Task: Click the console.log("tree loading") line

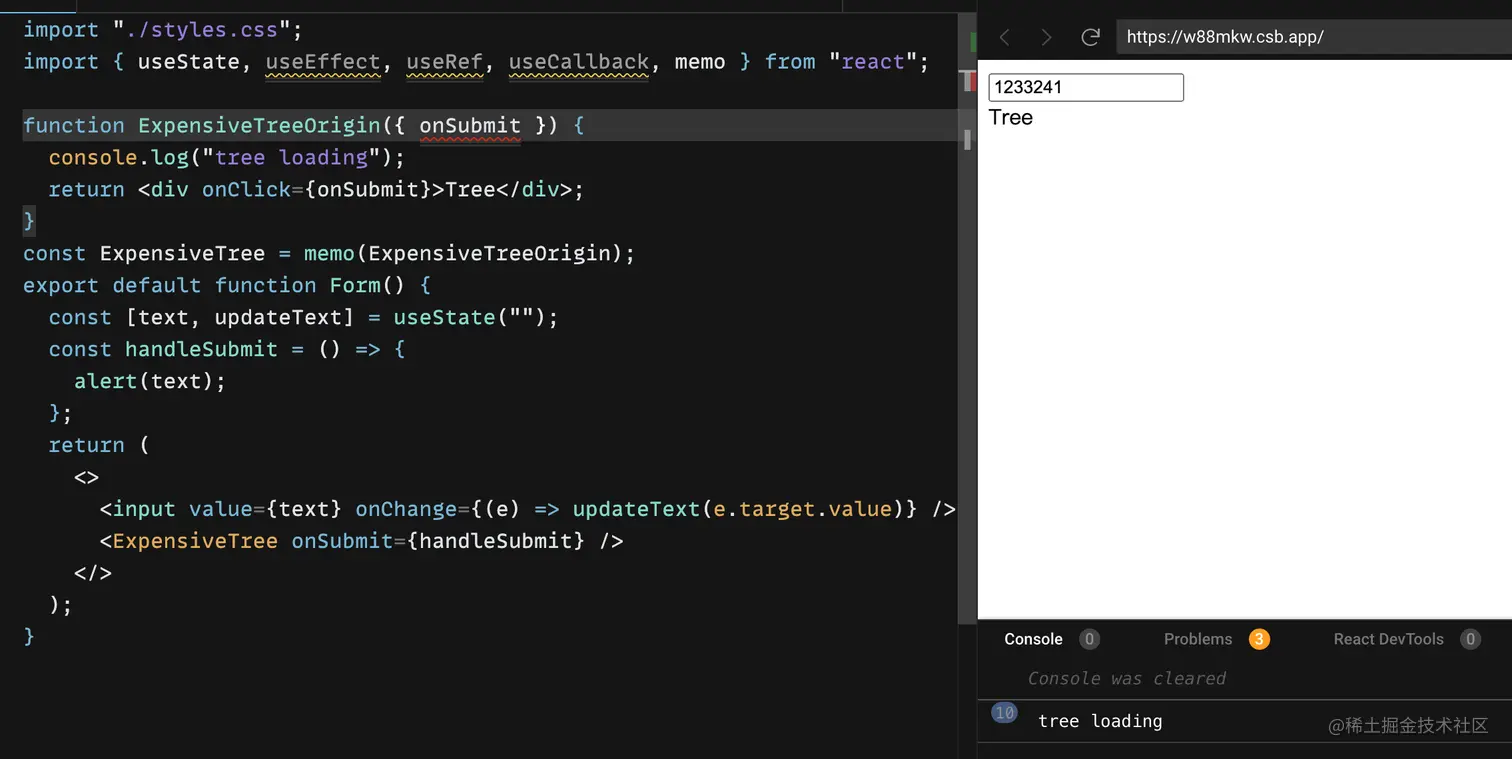Action: [x=226, y=158]
